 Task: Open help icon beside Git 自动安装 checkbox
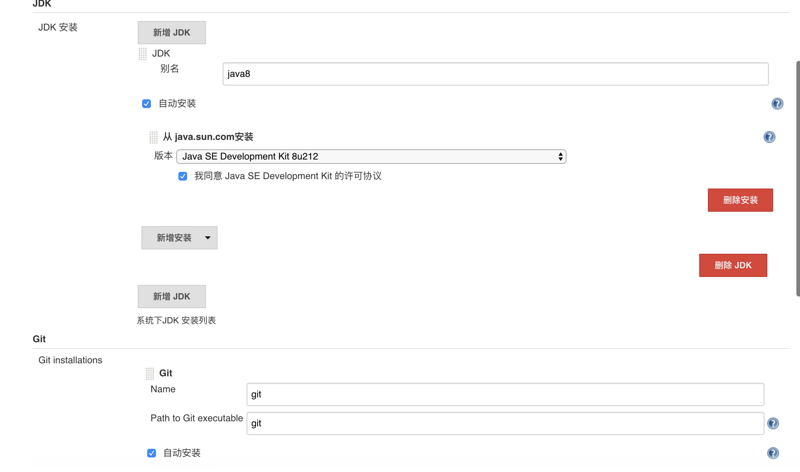[x=773, y=453]
